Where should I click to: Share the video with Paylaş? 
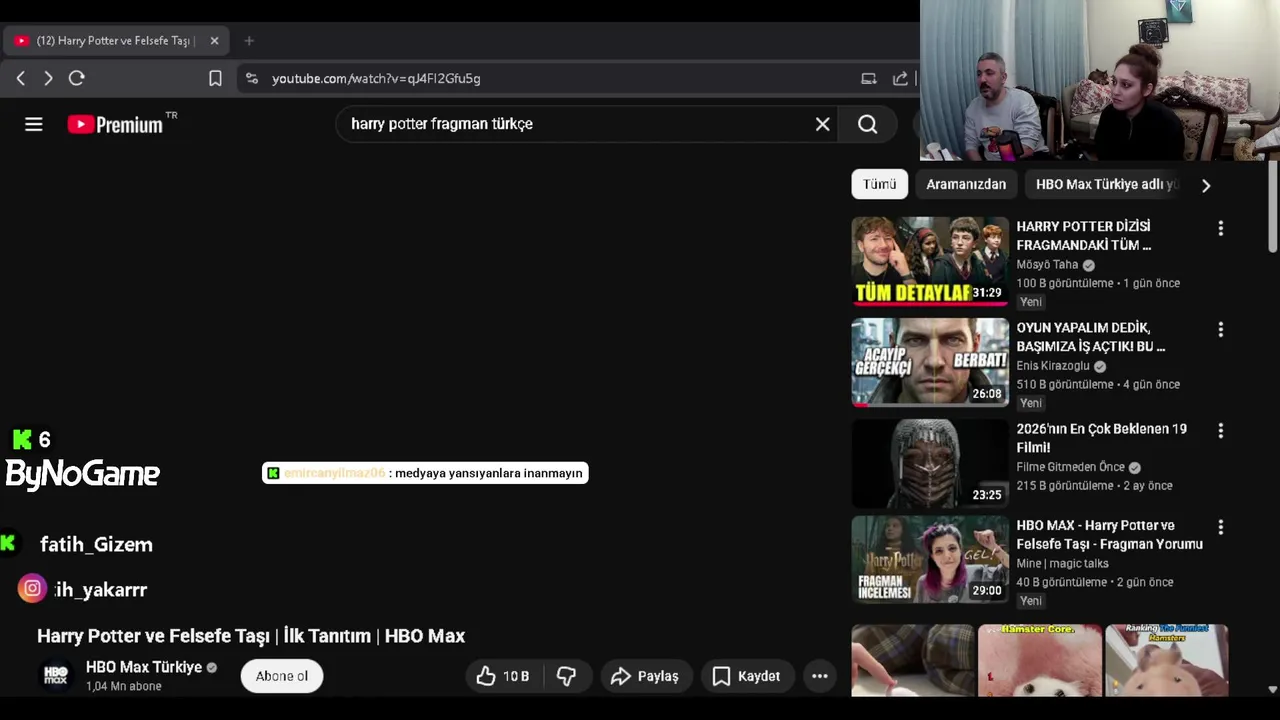(645, 676)
